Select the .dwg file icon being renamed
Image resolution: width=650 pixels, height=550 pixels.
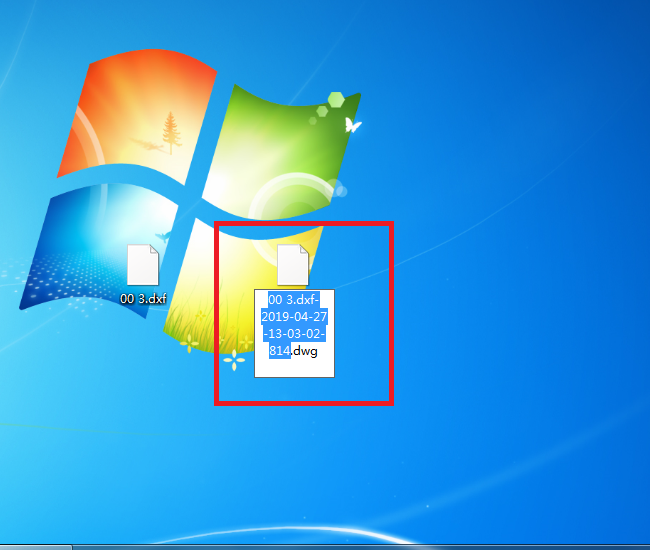[x=293, y=265]
